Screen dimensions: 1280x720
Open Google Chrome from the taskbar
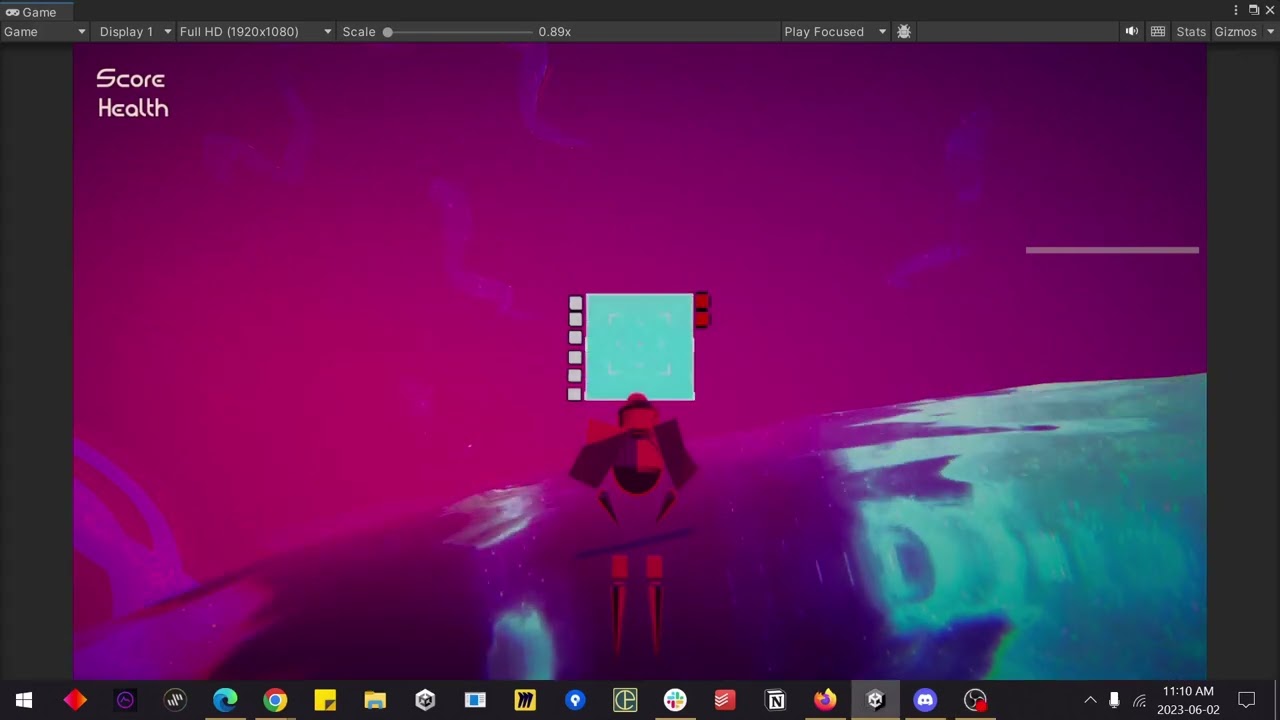click(x=275, y=699)
